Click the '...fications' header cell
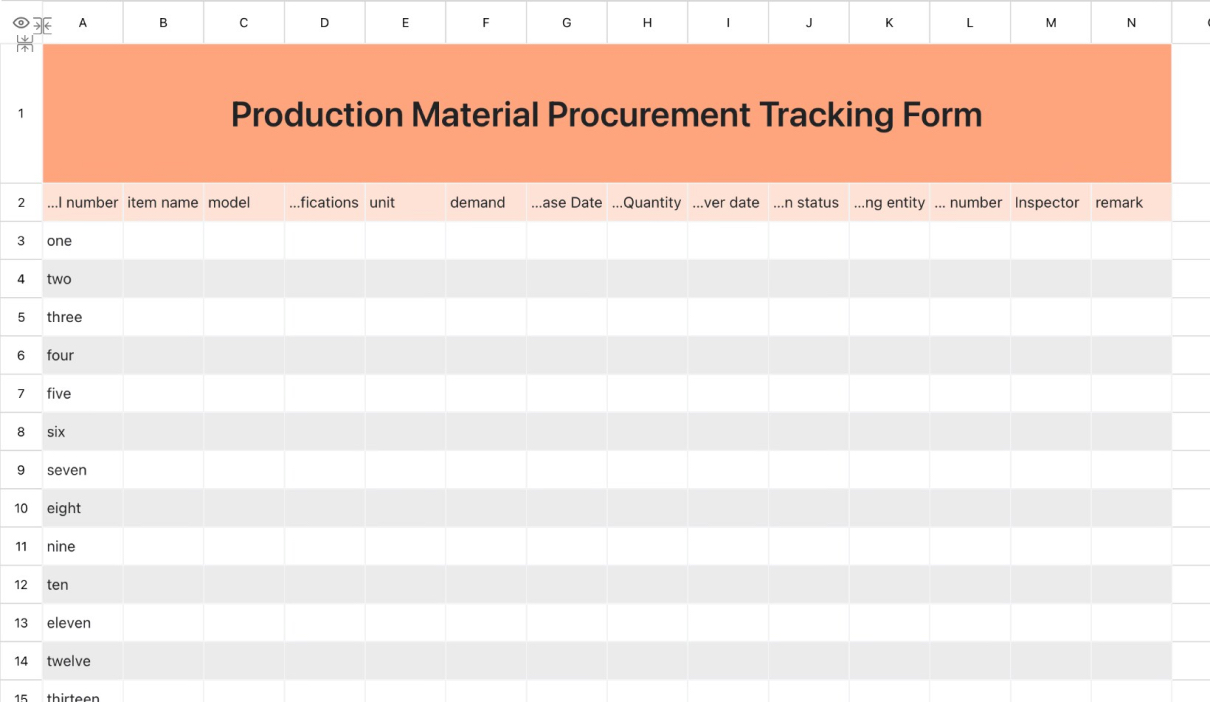 325,202
